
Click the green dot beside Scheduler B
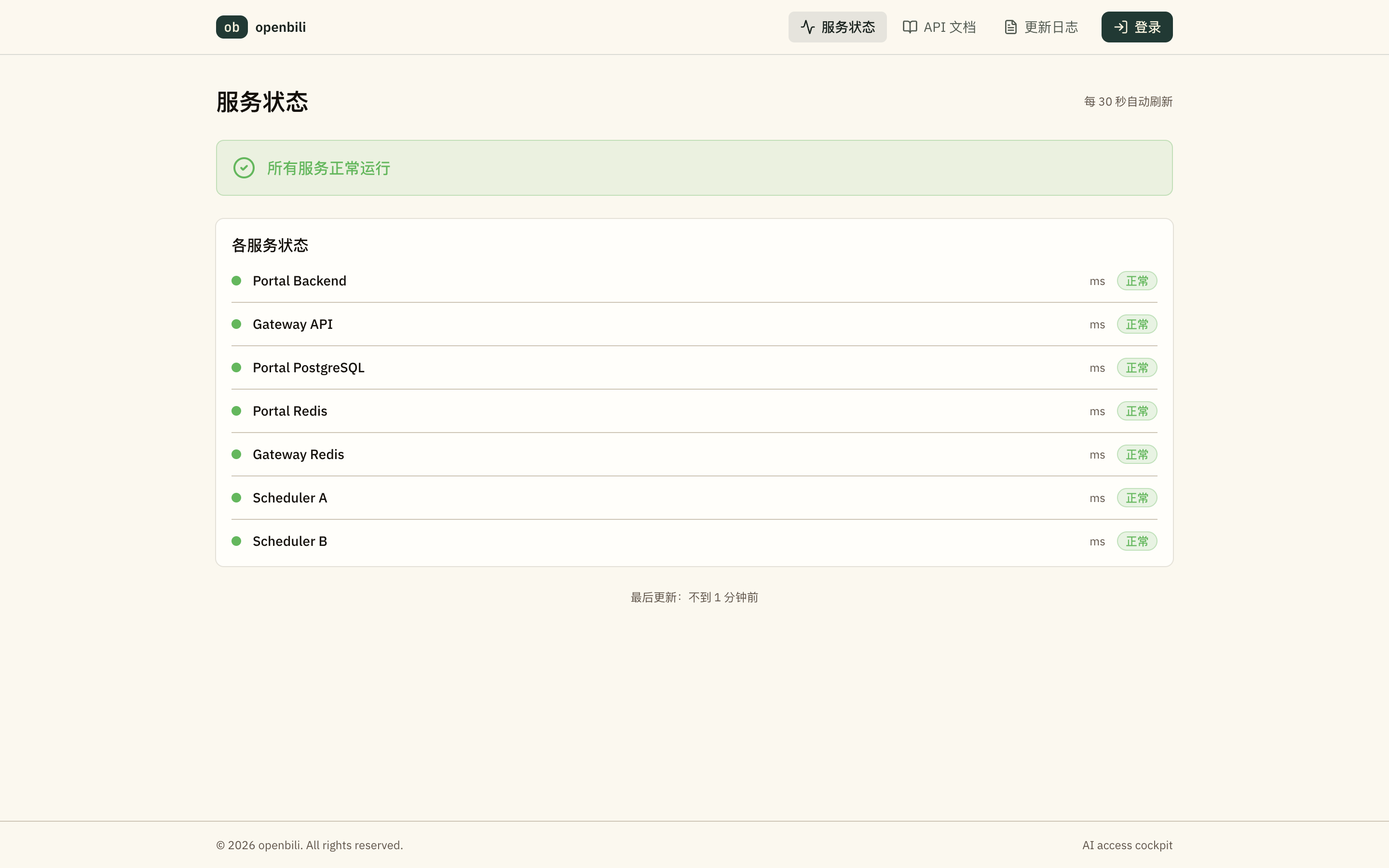pos(236,541)
